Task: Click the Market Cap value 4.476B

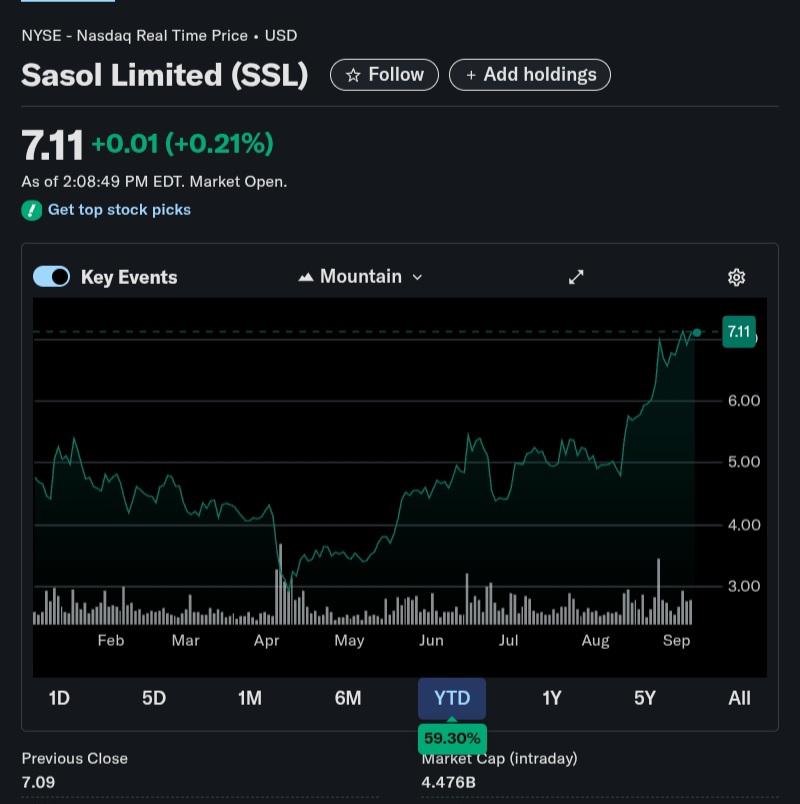Action: (x=448, y=782)
